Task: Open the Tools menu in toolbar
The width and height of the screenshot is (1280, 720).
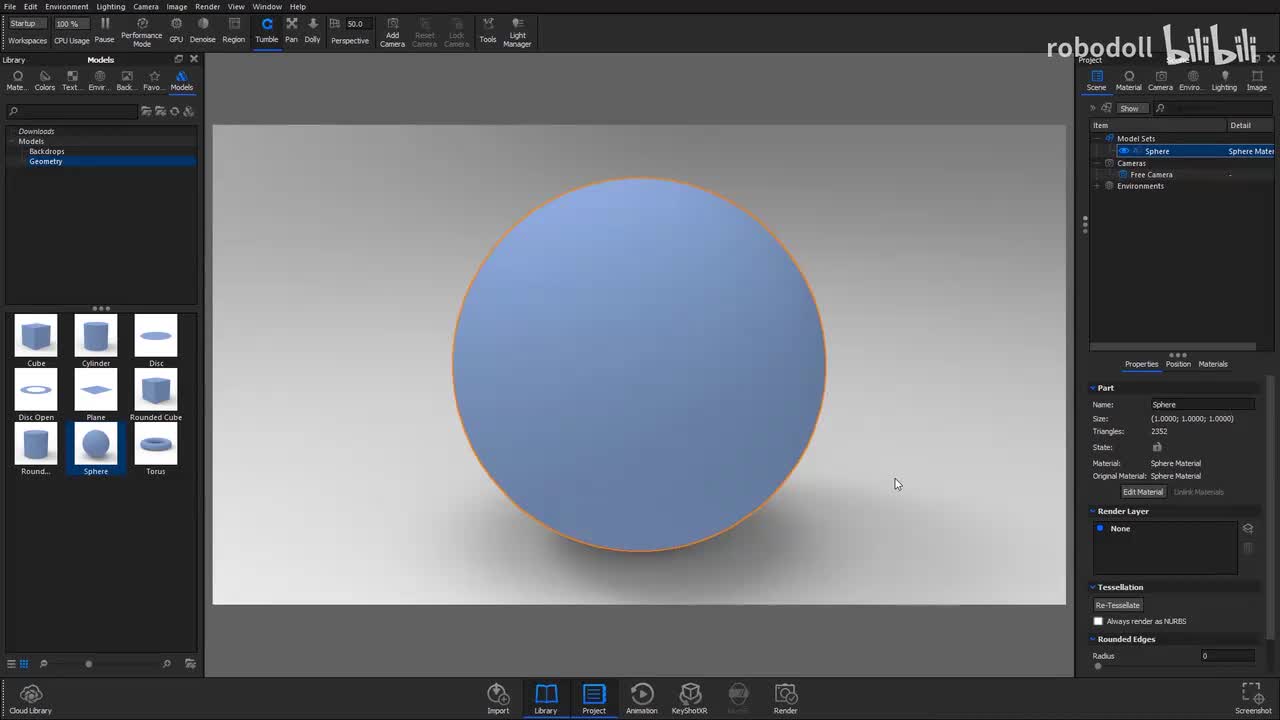Action: [488, 30]
